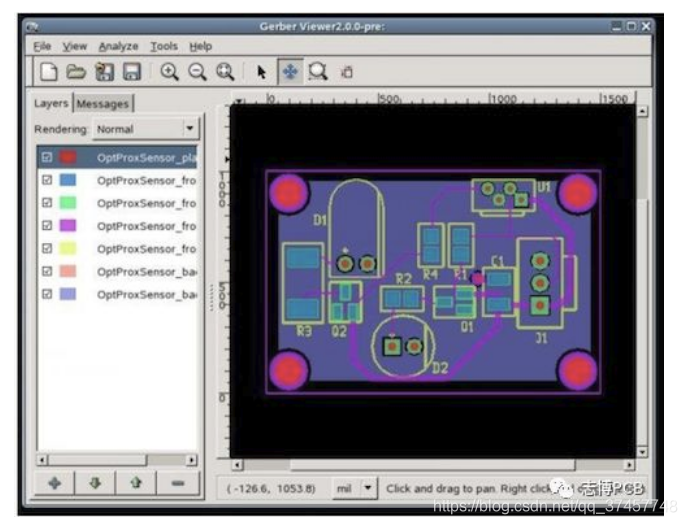The height and width of the screenshot is (525, 687).
Task: Click the Revert layers toolbar icon
Action: [104, 71]
